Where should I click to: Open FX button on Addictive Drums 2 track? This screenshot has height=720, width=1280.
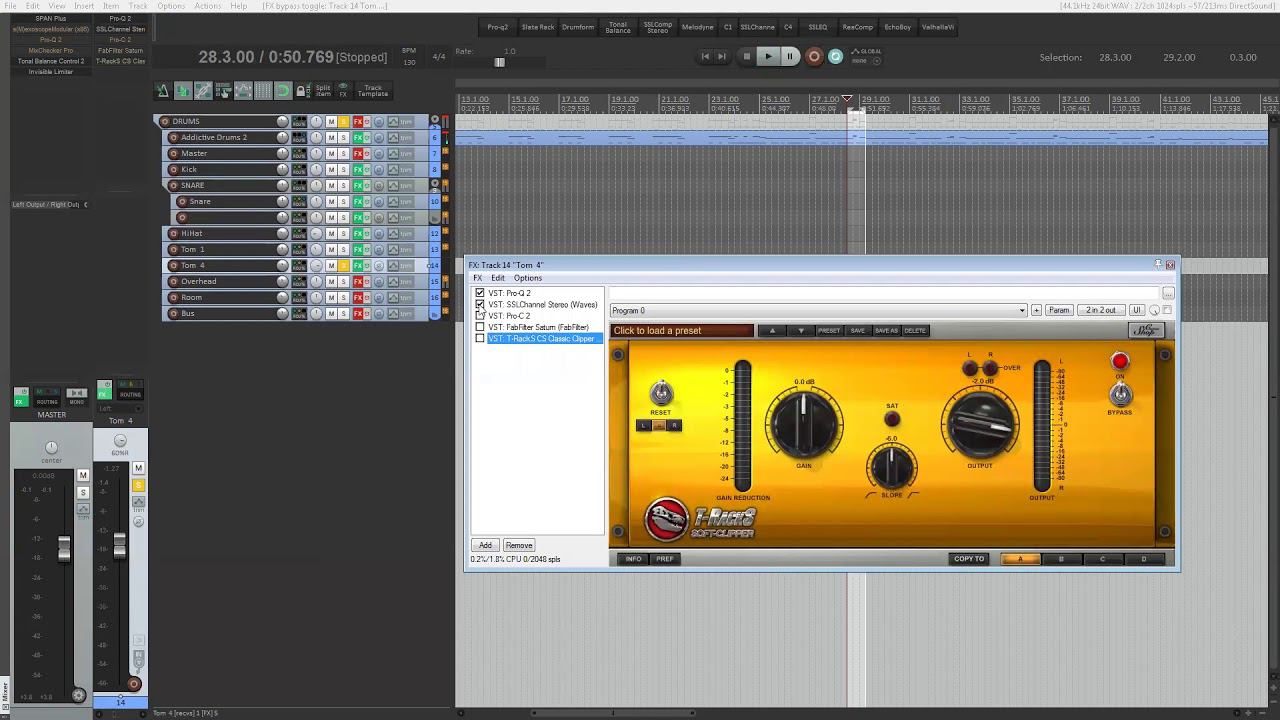pyautogui.click(x=357, y=137)
